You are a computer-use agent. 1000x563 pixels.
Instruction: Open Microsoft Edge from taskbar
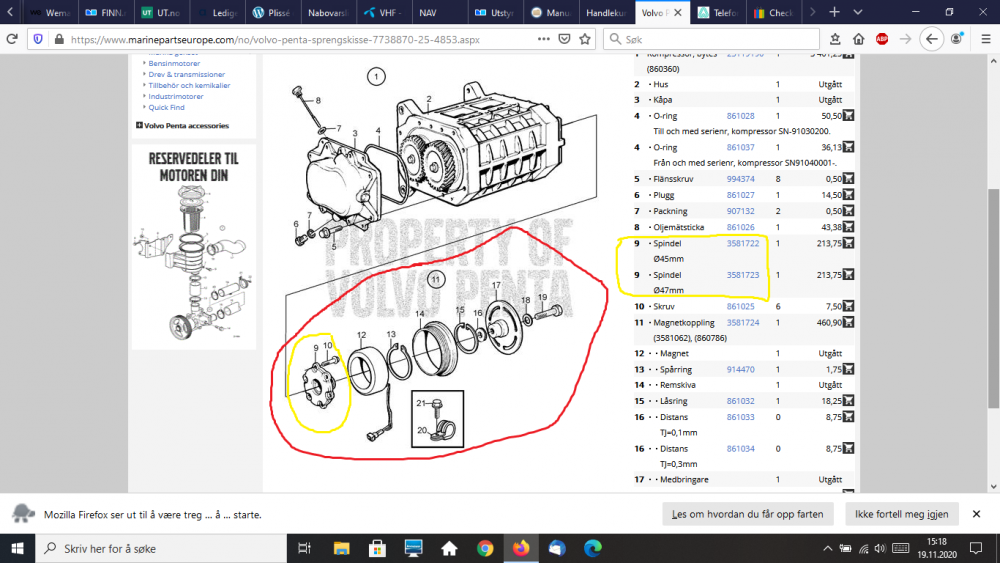(x=592, y=548)
